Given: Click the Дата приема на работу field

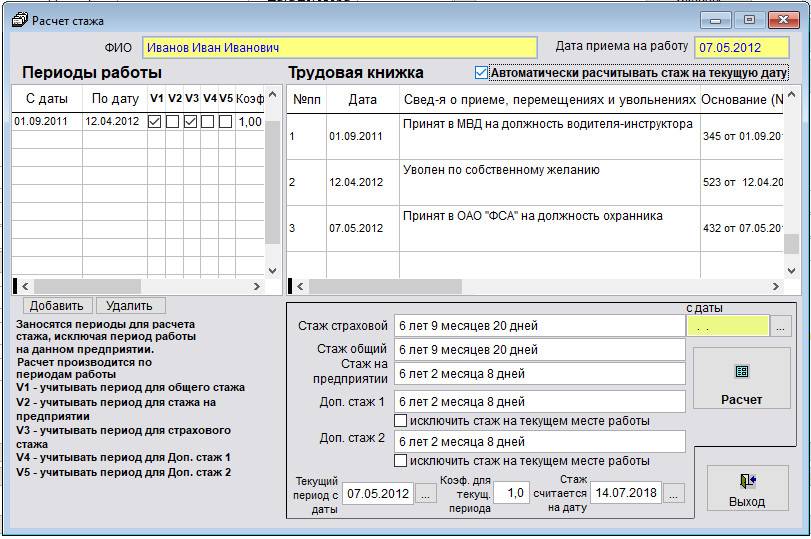Looking at the screenshot, I should coord(741,47).
